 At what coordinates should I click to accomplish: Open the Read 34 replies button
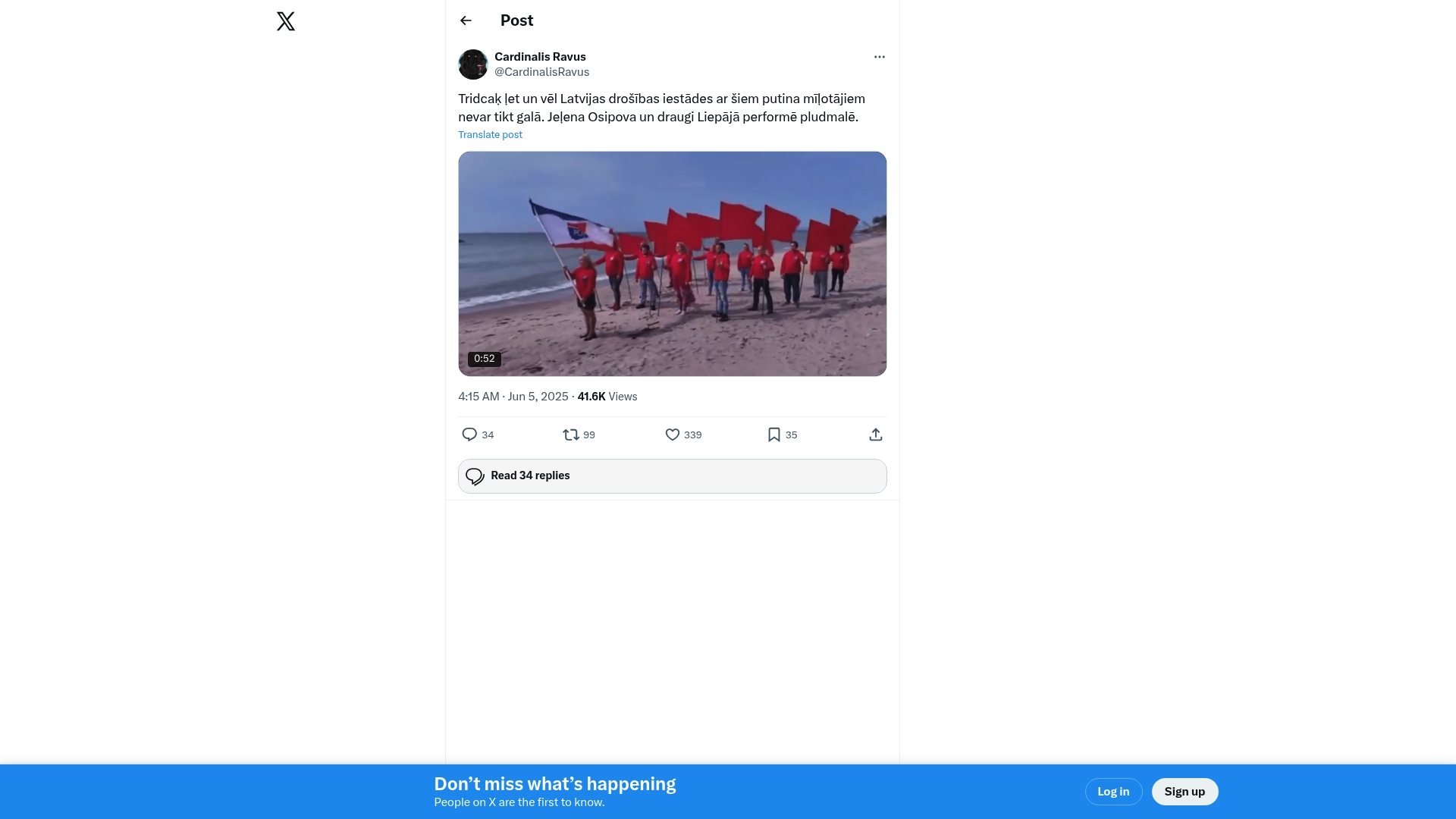tap(672, 476)
